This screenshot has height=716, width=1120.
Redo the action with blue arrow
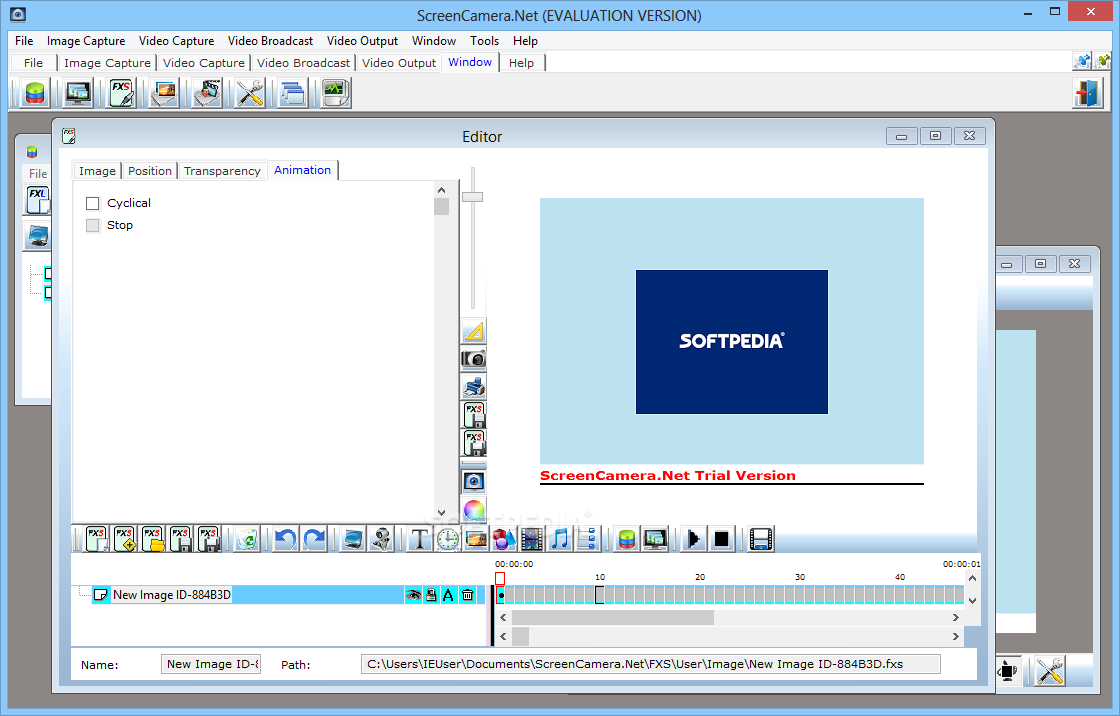tap(314, 539)
